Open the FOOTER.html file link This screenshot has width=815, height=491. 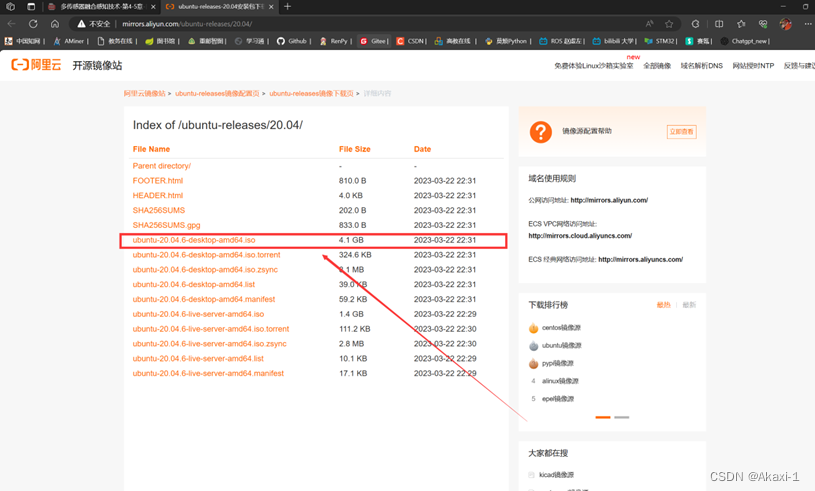point(157,181)
